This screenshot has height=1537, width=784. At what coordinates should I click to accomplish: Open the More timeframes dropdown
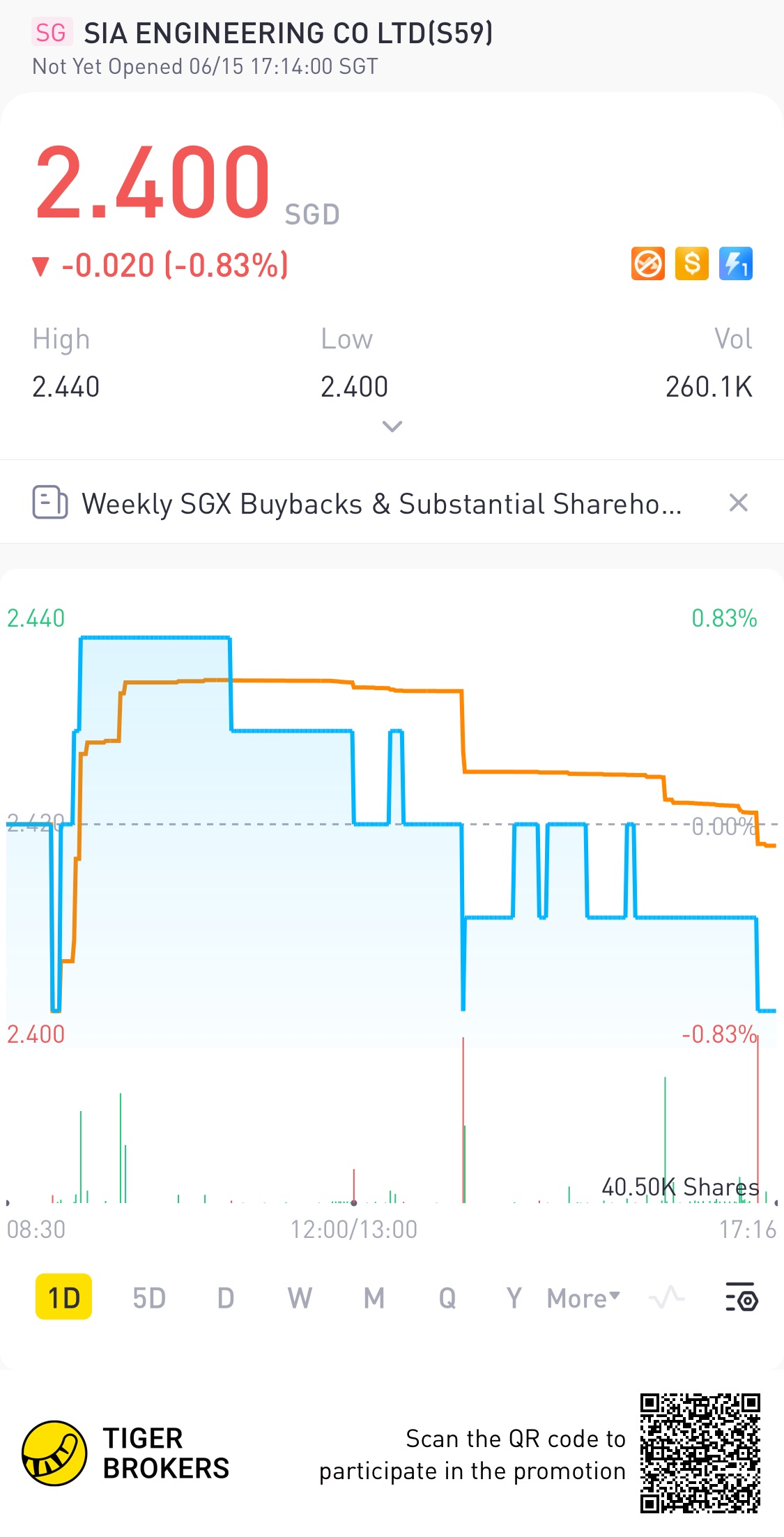pos(583,1298)
